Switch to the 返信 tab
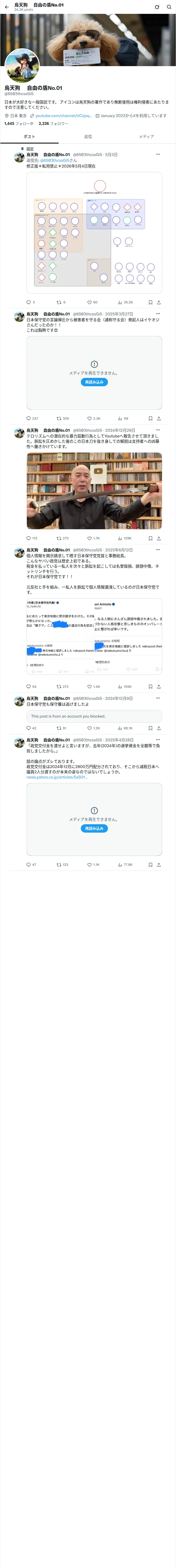This screenshot has width=176, height=1568. tap(88, 136)
